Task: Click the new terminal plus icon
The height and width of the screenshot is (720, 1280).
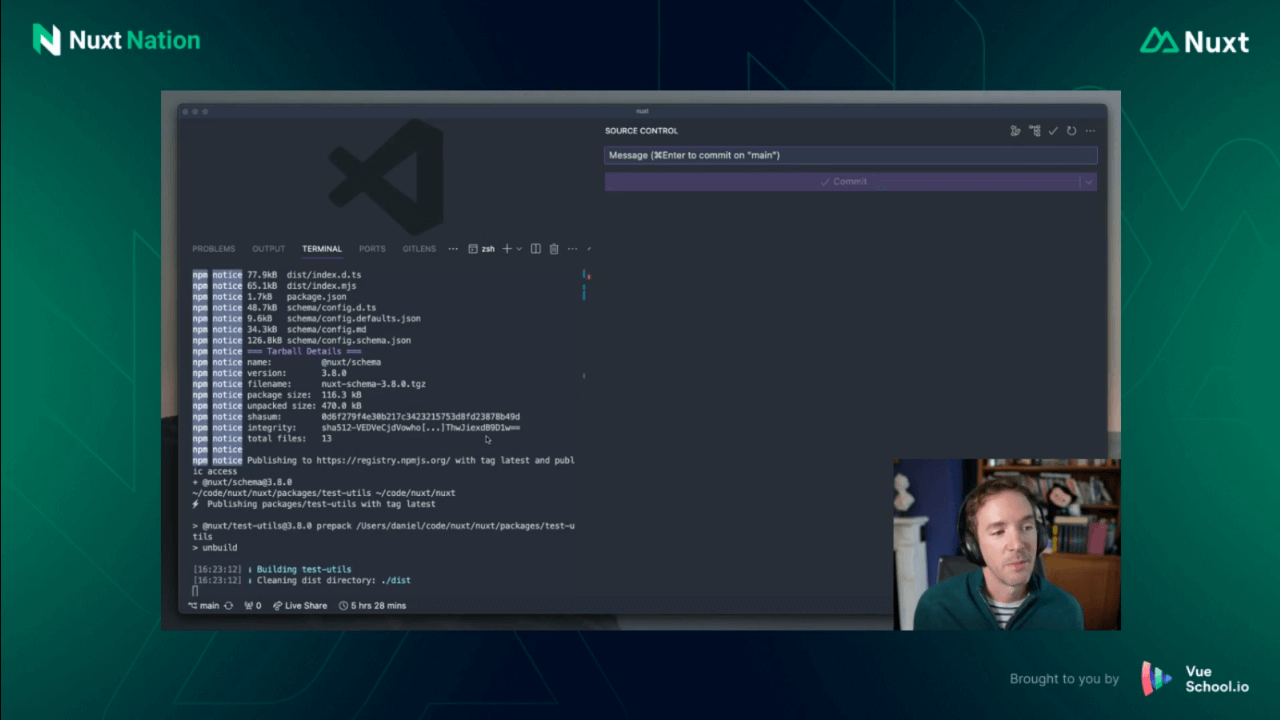Action: (507, 249)
